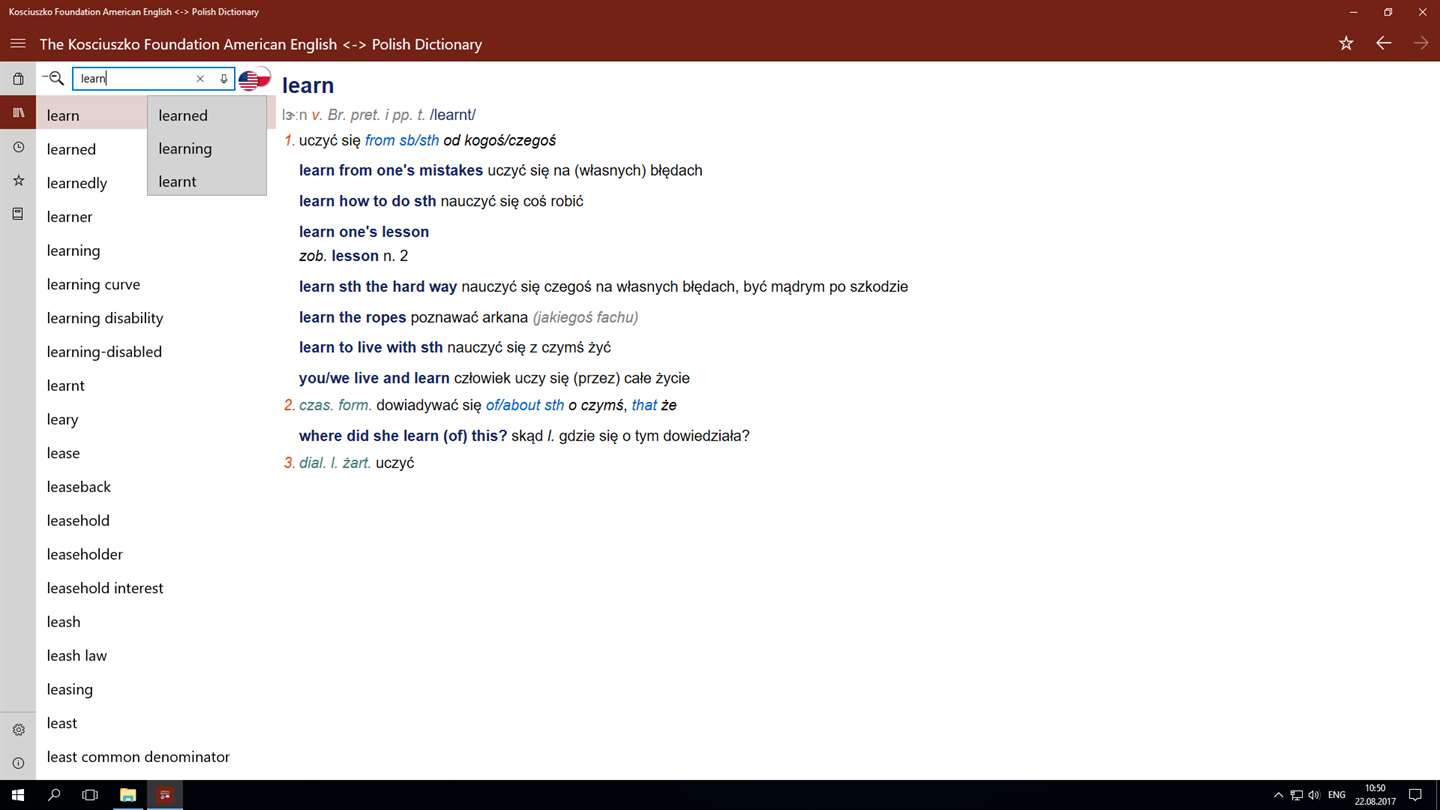Select 'leash law' in the word list

click(155, 655)
